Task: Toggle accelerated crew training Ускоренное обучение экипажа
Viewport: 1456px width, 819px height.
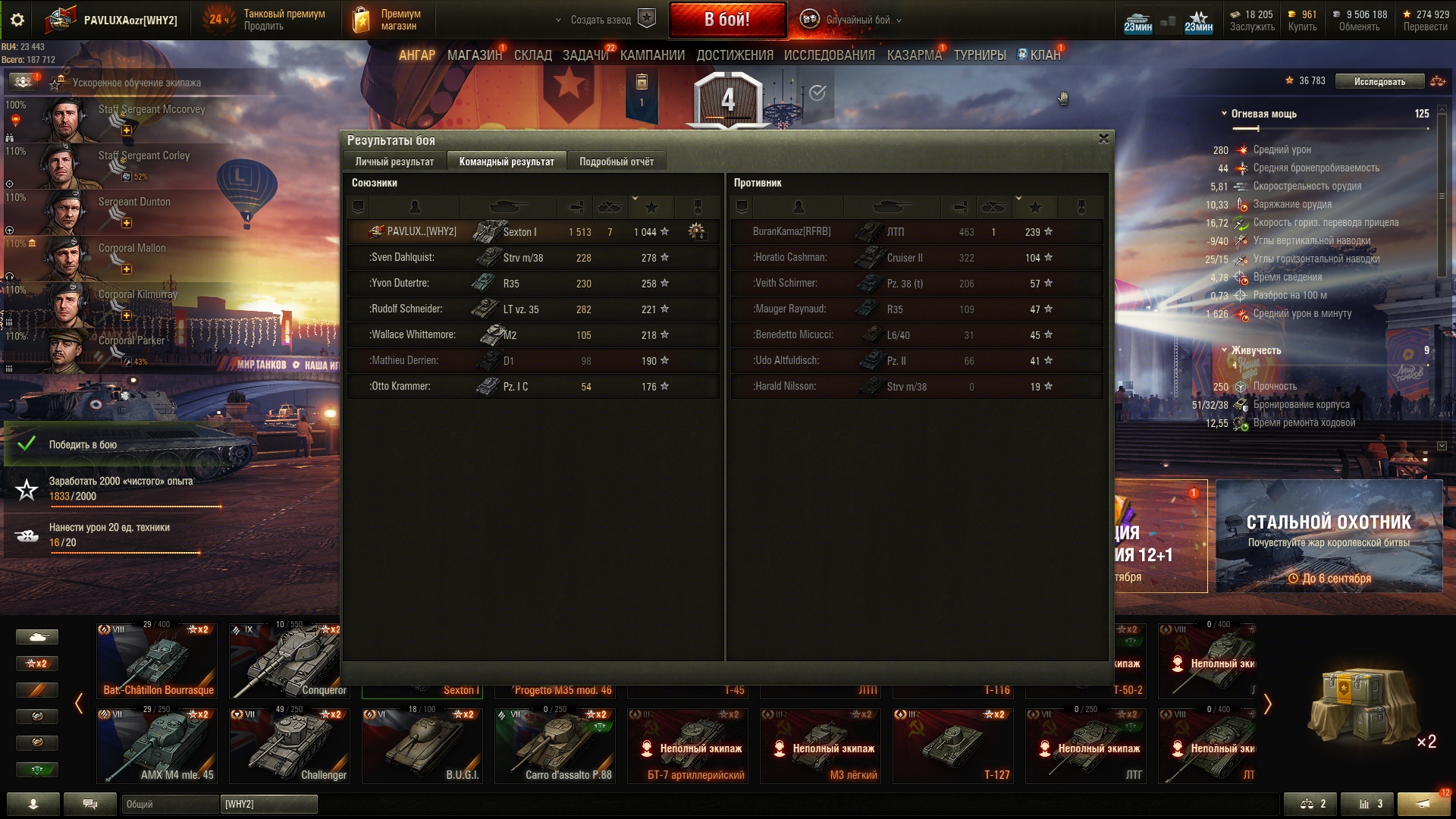Action: pyautogui.click(x=23, y=81)
